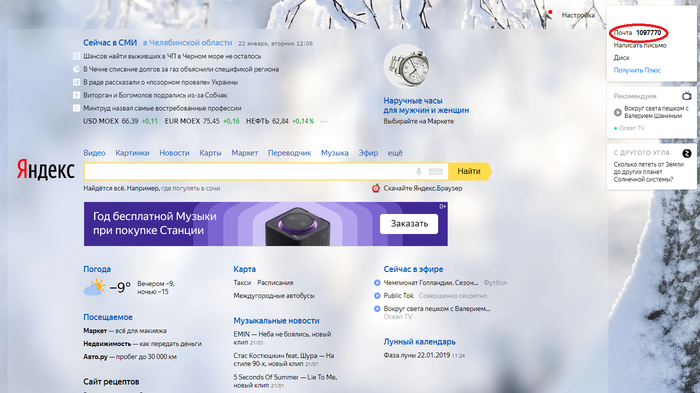This screenshot has width=700, height=393.
Task: Switch news to в Челябинской области
Action: (x=188, y=43)
